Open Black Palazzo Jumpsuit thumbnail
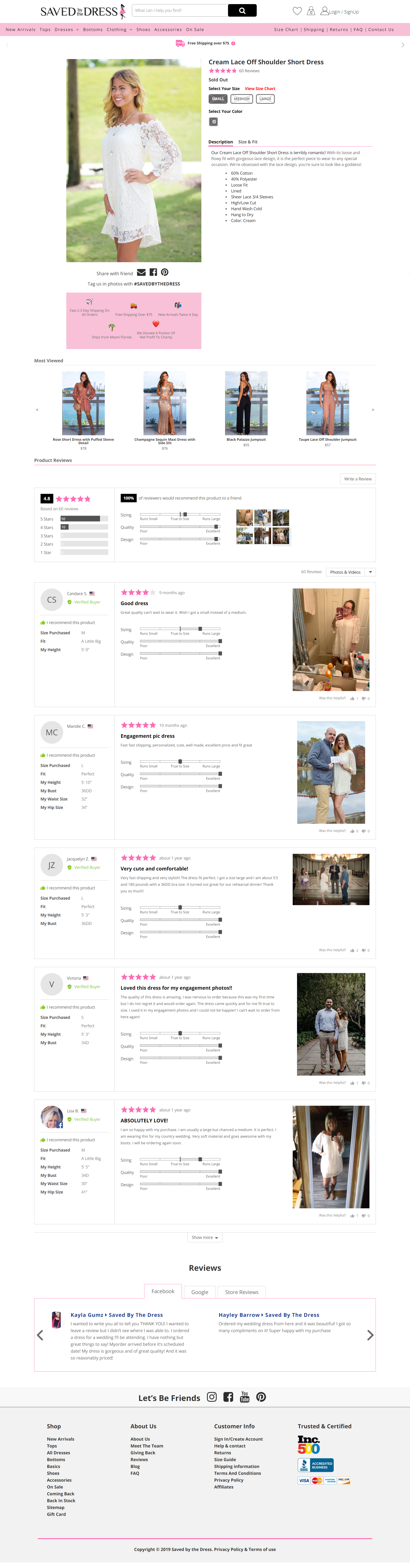The height and width of the screenshot is (1568, 410). (246, 403)
